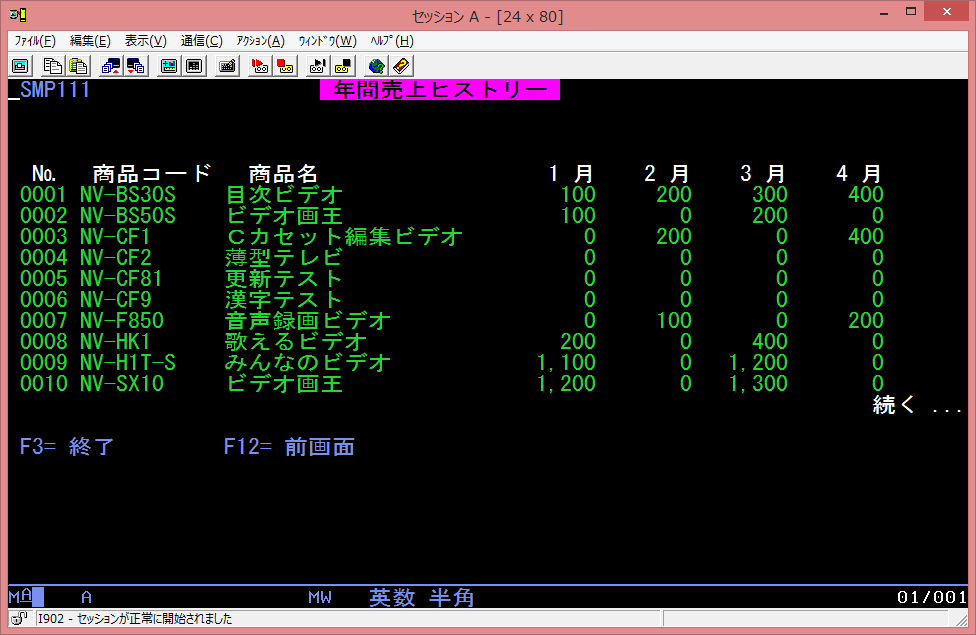The image size is (976, 635).
Task: Open the ウィンドウ(W) menu
Action: coord(326,41)
